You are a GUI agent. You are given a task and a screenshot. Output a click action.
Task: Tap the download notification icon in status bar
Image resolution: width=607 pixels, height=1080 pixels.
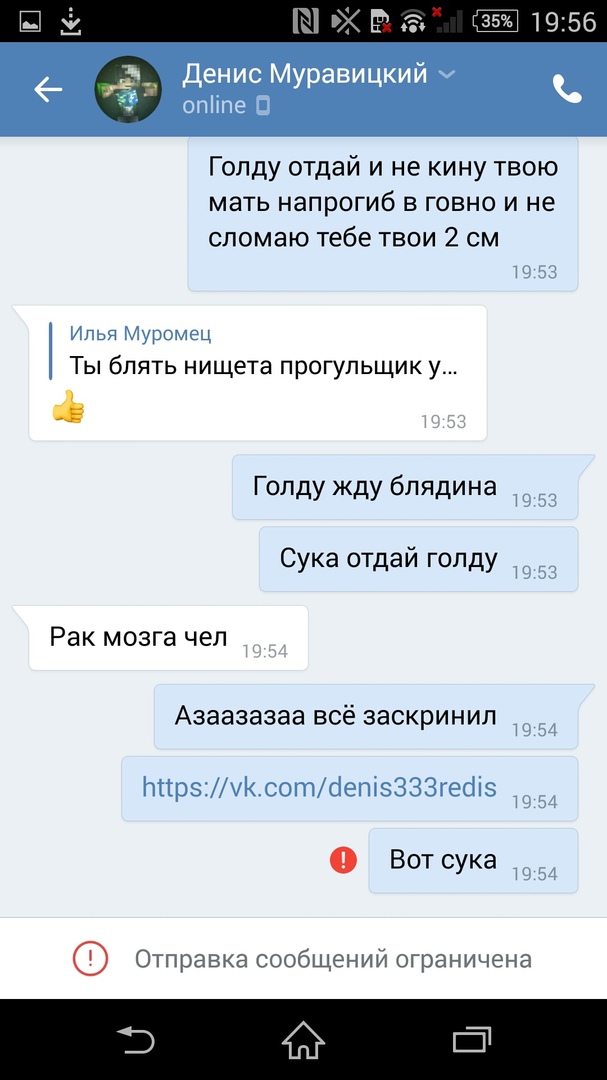71,22
